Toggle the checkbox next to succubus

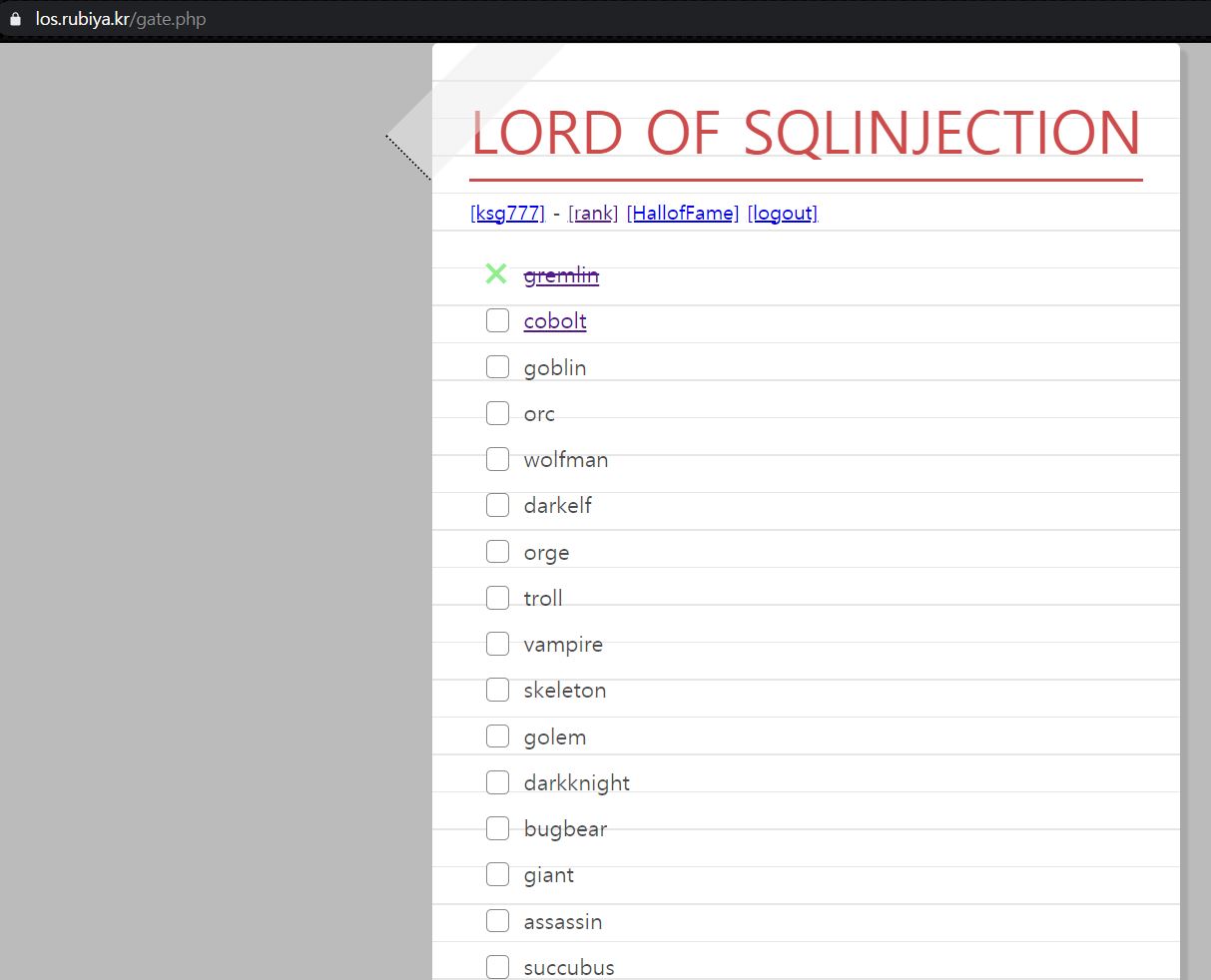[x=497, y=967]
